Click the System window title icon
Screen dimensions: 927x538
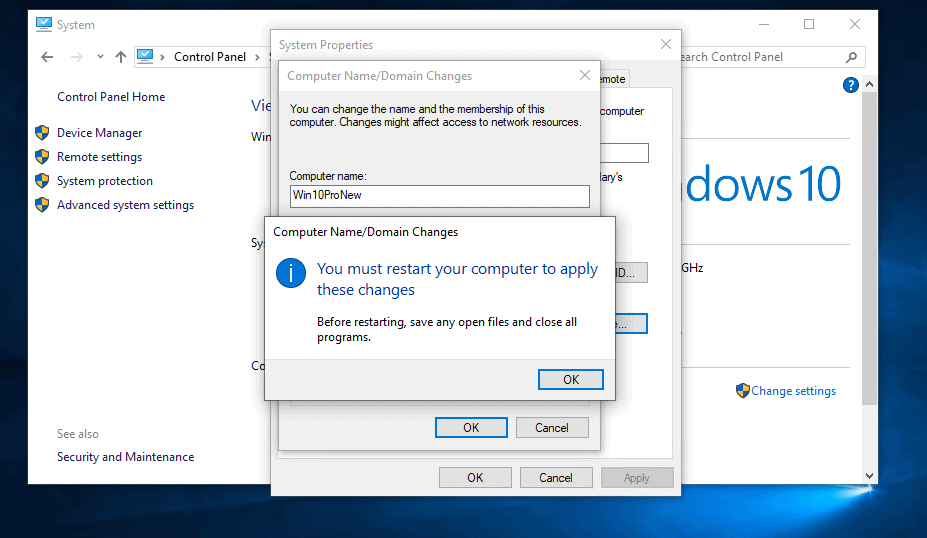pyautogui.click(x=43, y=24)
